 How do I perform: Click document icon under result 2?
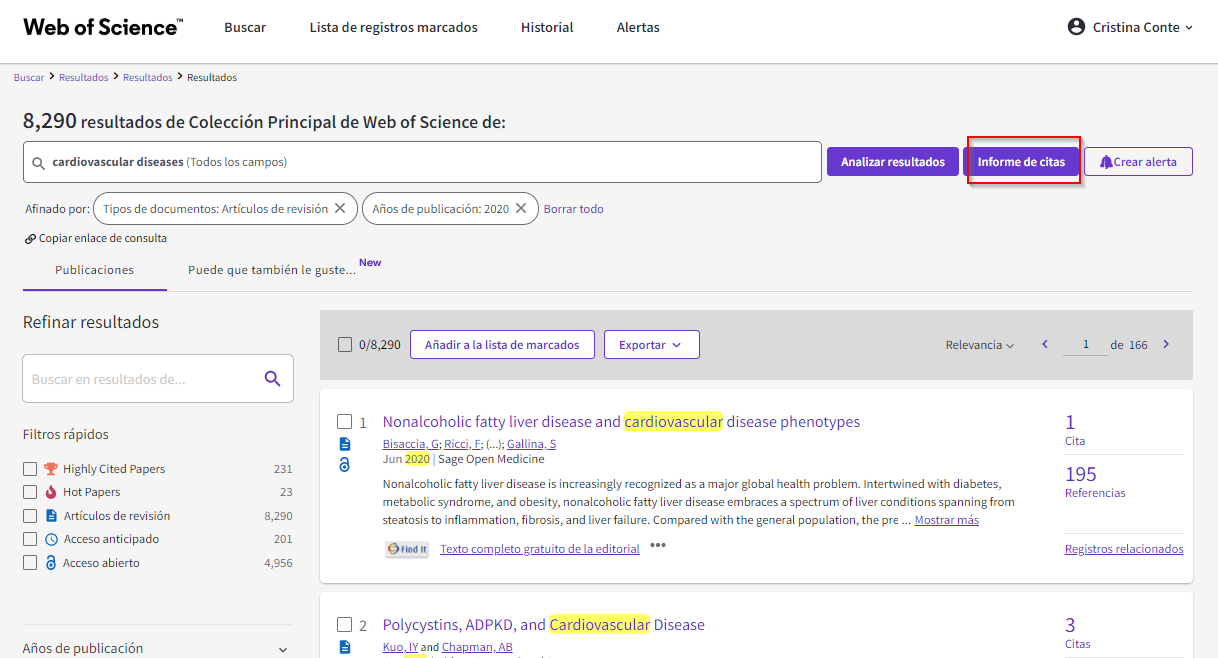click(x=345, y=647)
